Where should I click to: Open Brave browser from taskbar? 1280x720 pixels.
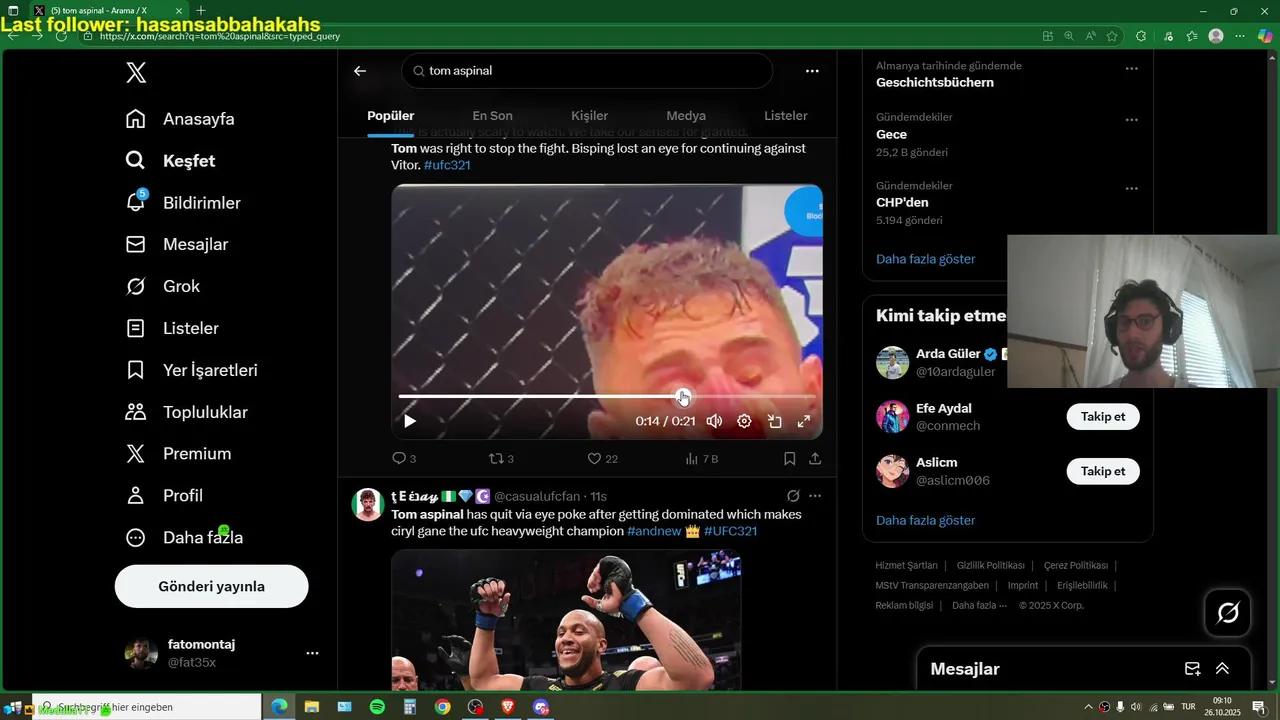click(x=508, y=707)
